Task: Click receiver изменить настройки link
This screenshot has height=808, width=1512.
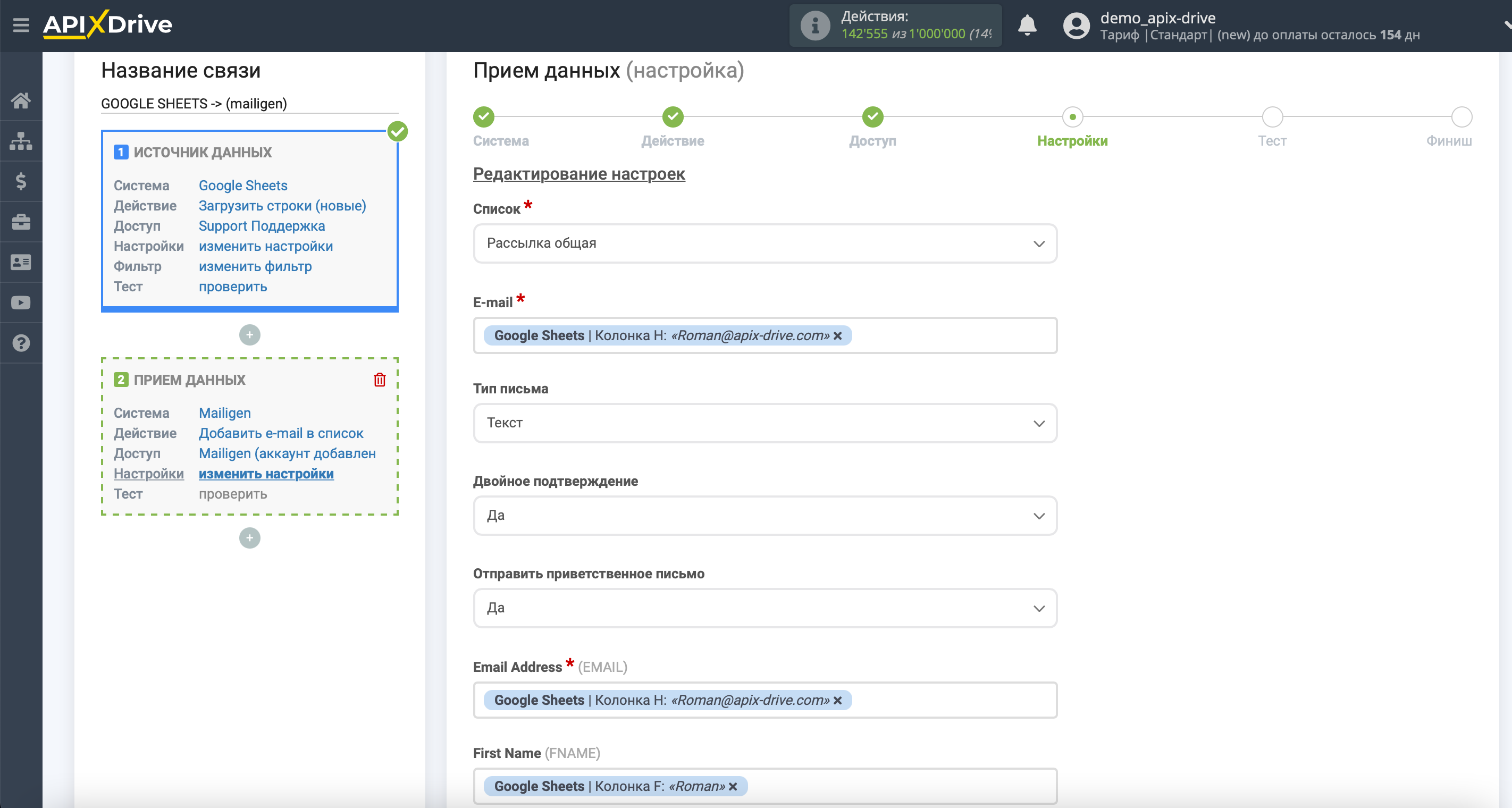Action: 266,474
